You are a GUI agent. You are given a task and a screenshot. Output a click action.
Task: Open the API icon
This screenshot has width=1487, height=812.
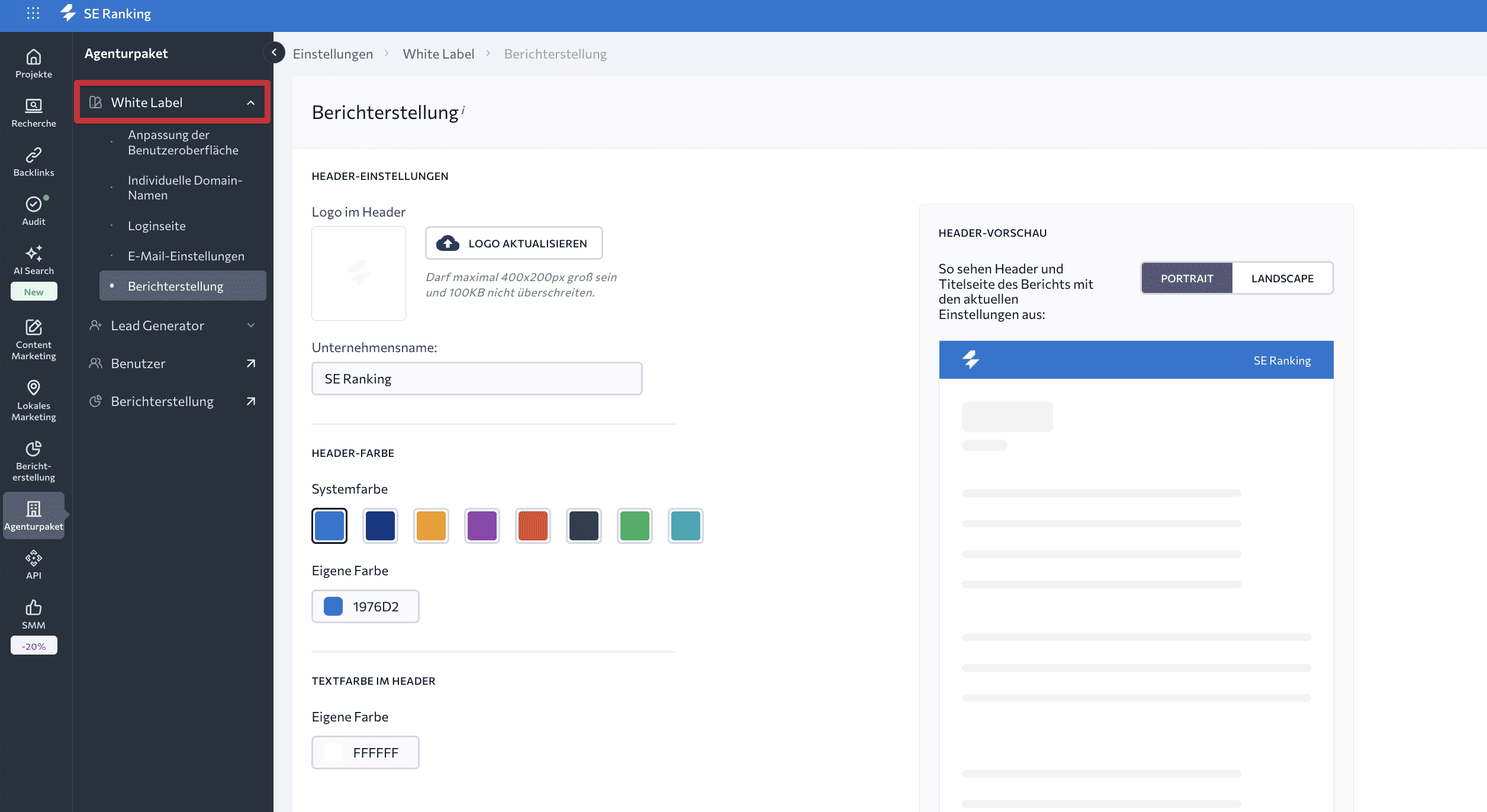[x=34, y=558]
